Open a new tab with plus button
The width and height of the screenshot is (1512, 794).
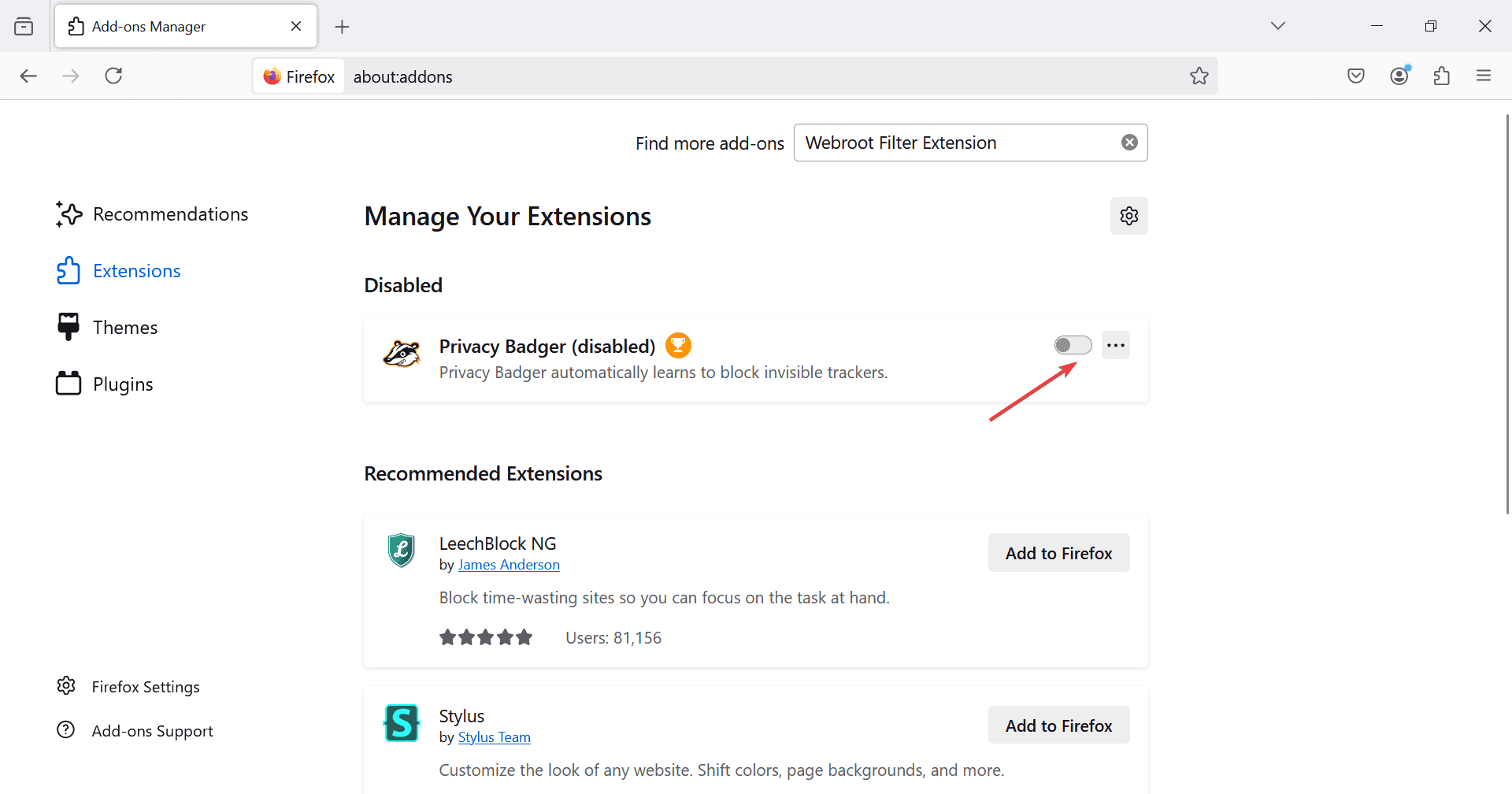(342, 27)
